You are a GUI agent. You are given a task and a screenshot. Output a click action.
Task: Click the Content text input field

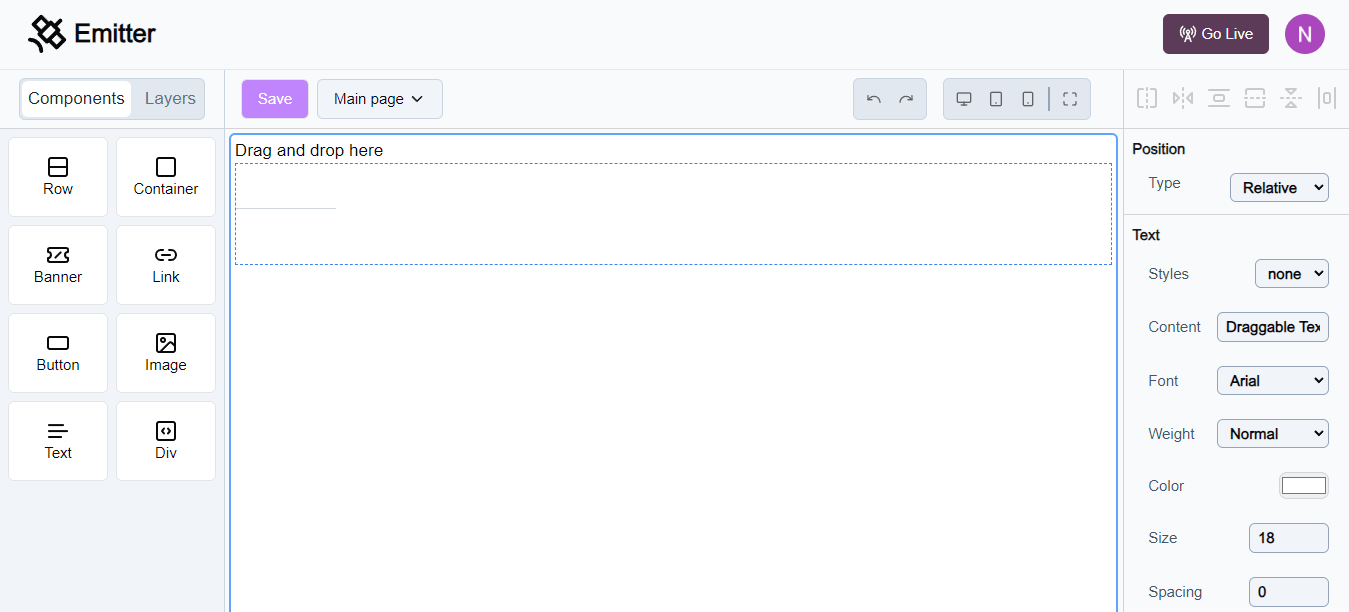click(1272, 327)
